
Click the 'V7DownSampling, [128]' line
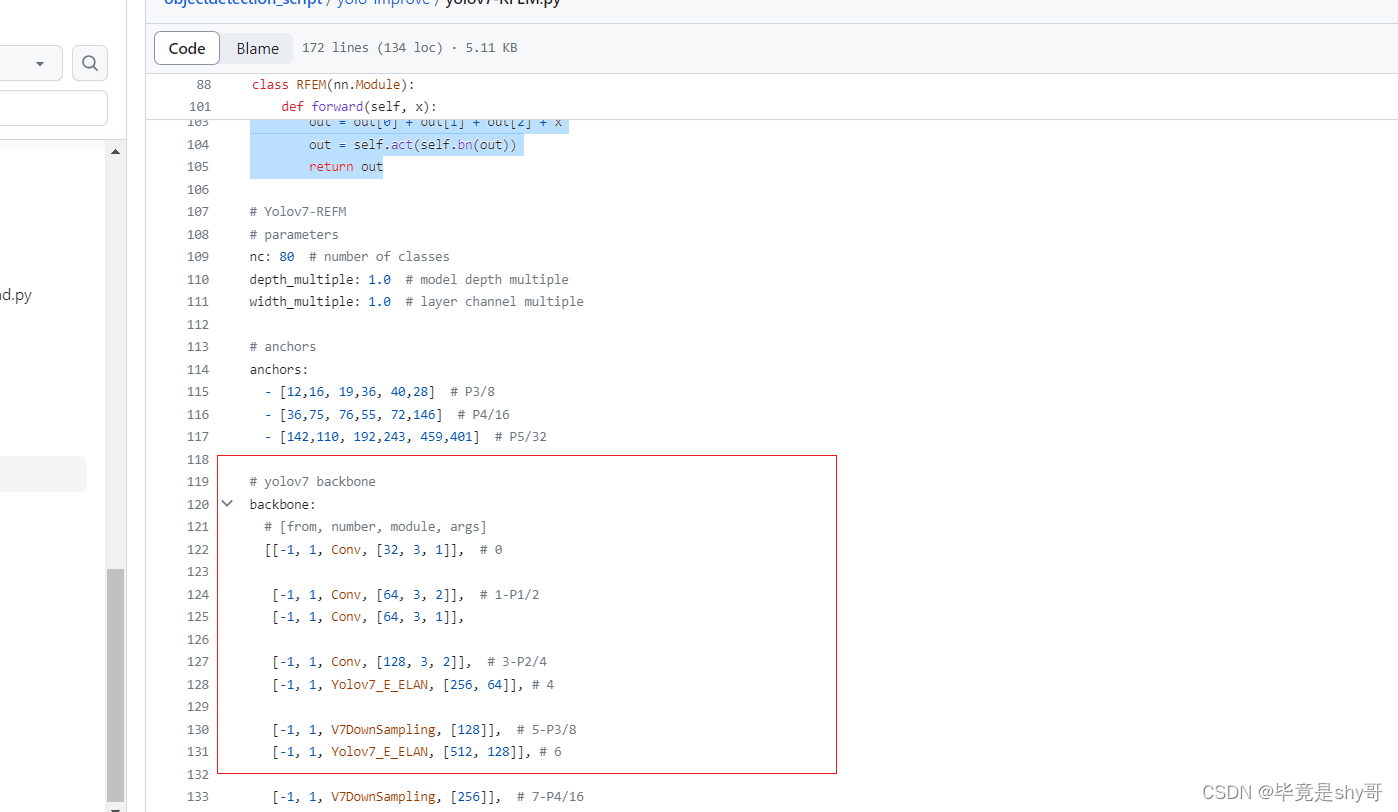(424, 729)
